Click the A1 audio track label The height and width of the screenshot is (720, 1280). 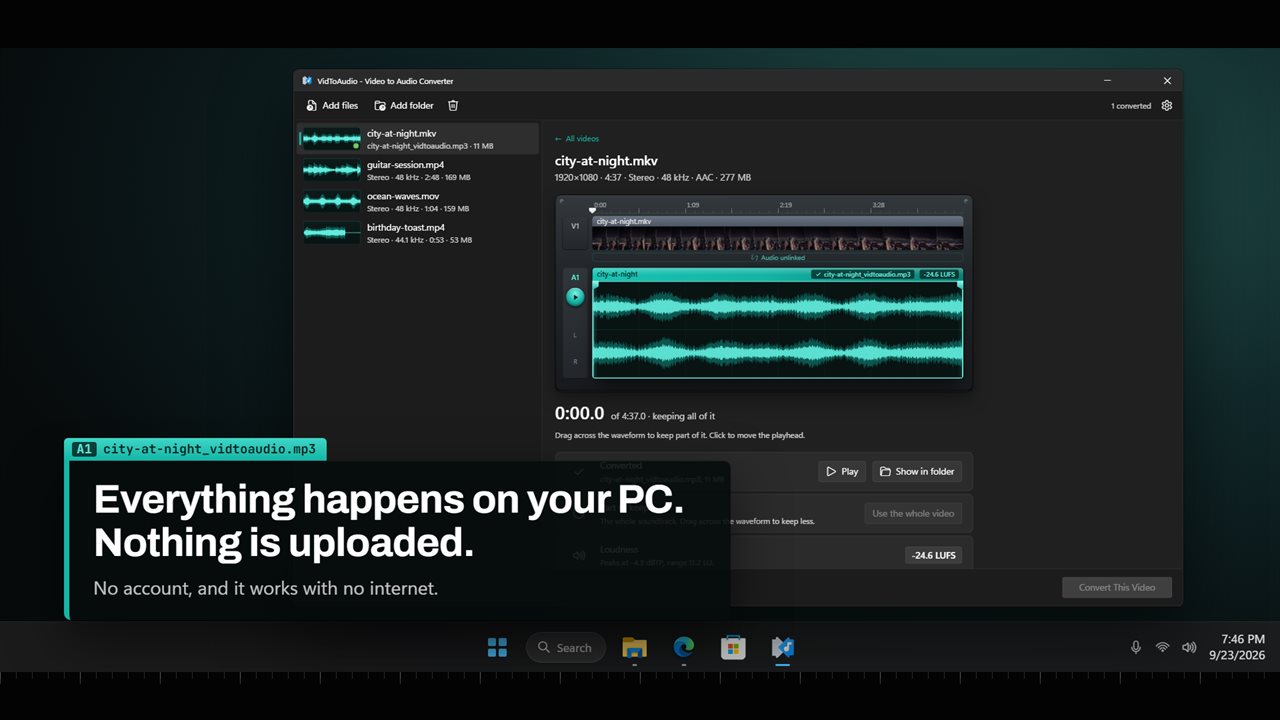(575, 277)
